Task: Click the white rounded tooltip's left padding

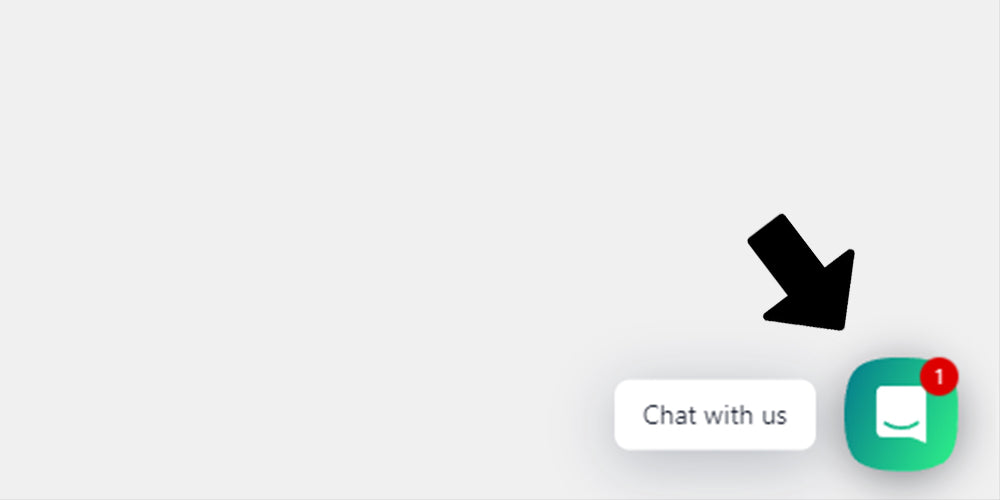Action: [x=628, y=415]
